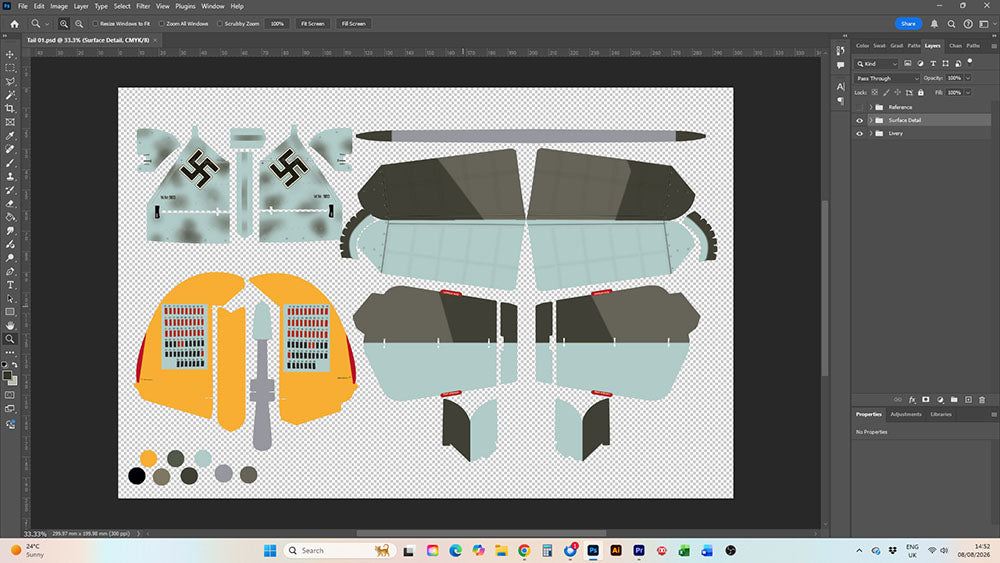Enable Zoom All Windows checkbox

(x=162, y=24)
